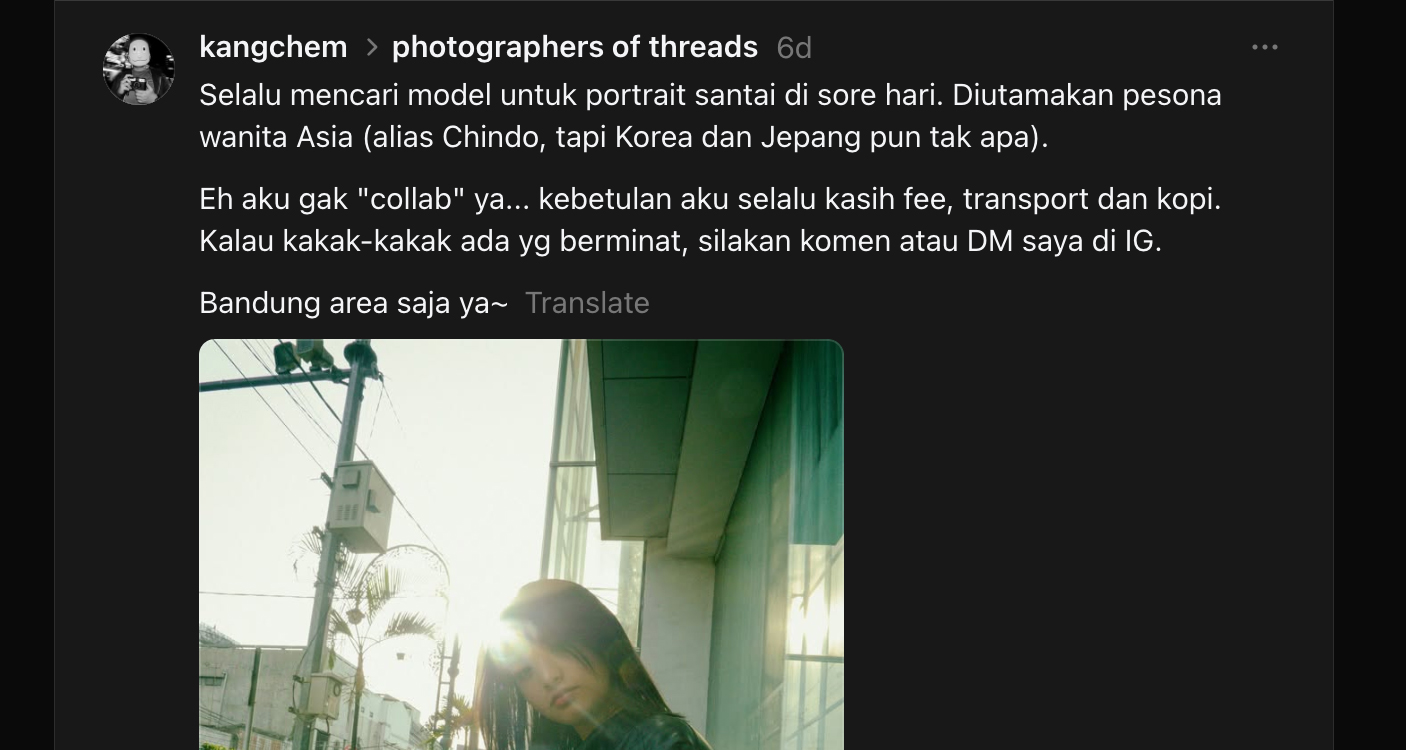Click the 6d post timestamp
Viewport: 1406px width, 750px height.
[794, 47]
